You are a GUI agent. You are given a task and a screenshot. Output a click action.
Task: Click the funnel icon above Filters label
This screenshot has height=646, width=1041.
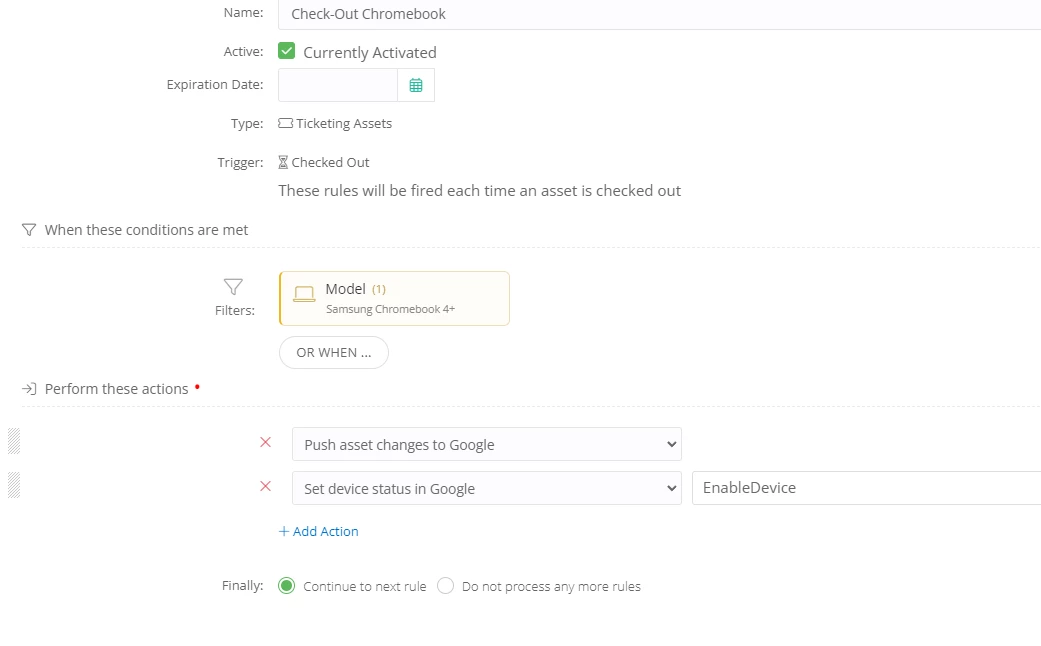(x=233, y=287)
